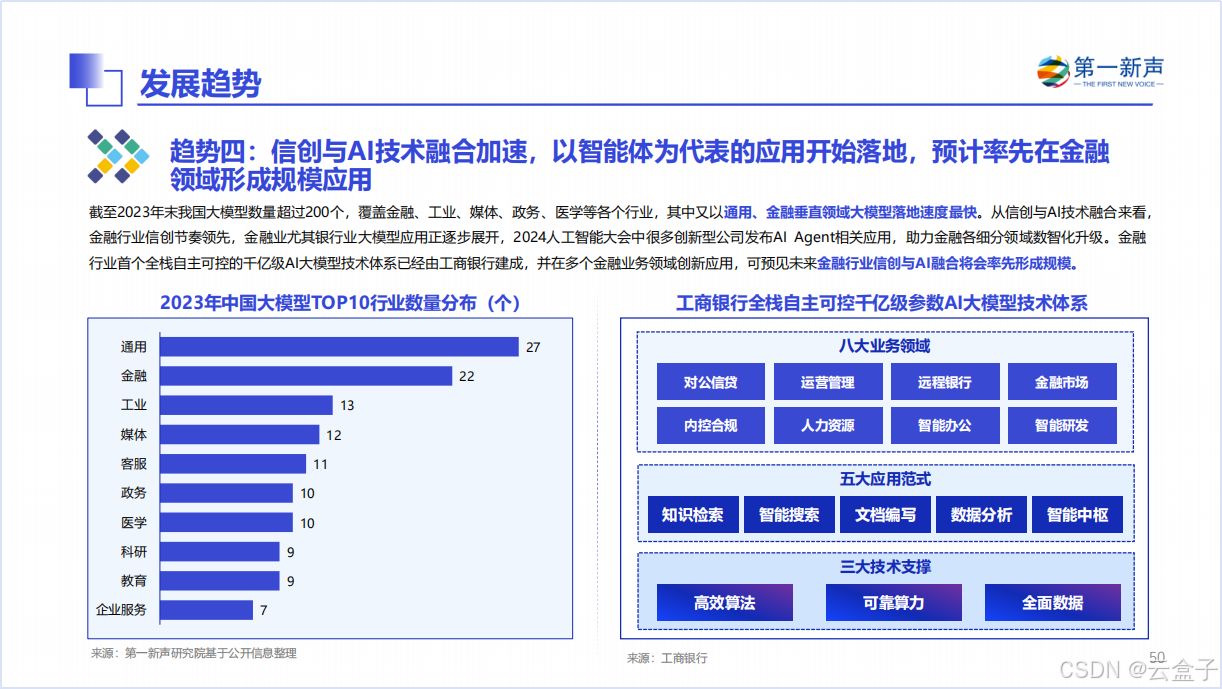Click the 智能搜索 box

click(x=789, y=515)
